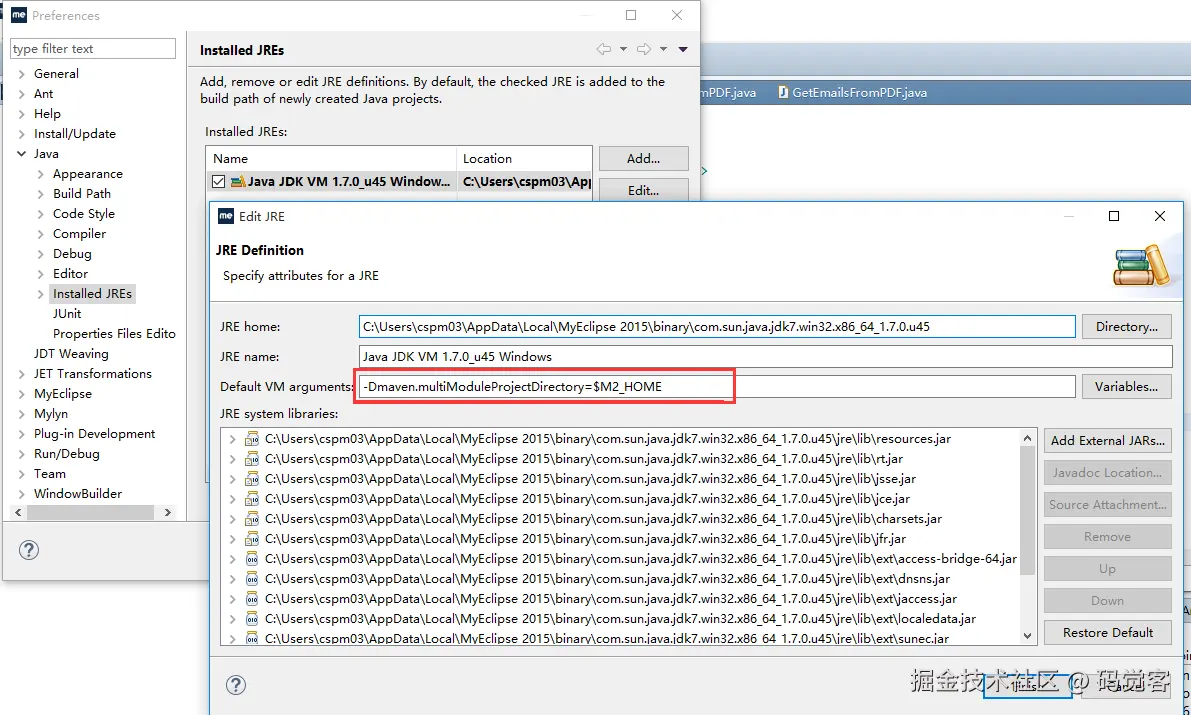Expand the Team preferences node
Viewport: 1191px width, 715px height.
(21, 473)
